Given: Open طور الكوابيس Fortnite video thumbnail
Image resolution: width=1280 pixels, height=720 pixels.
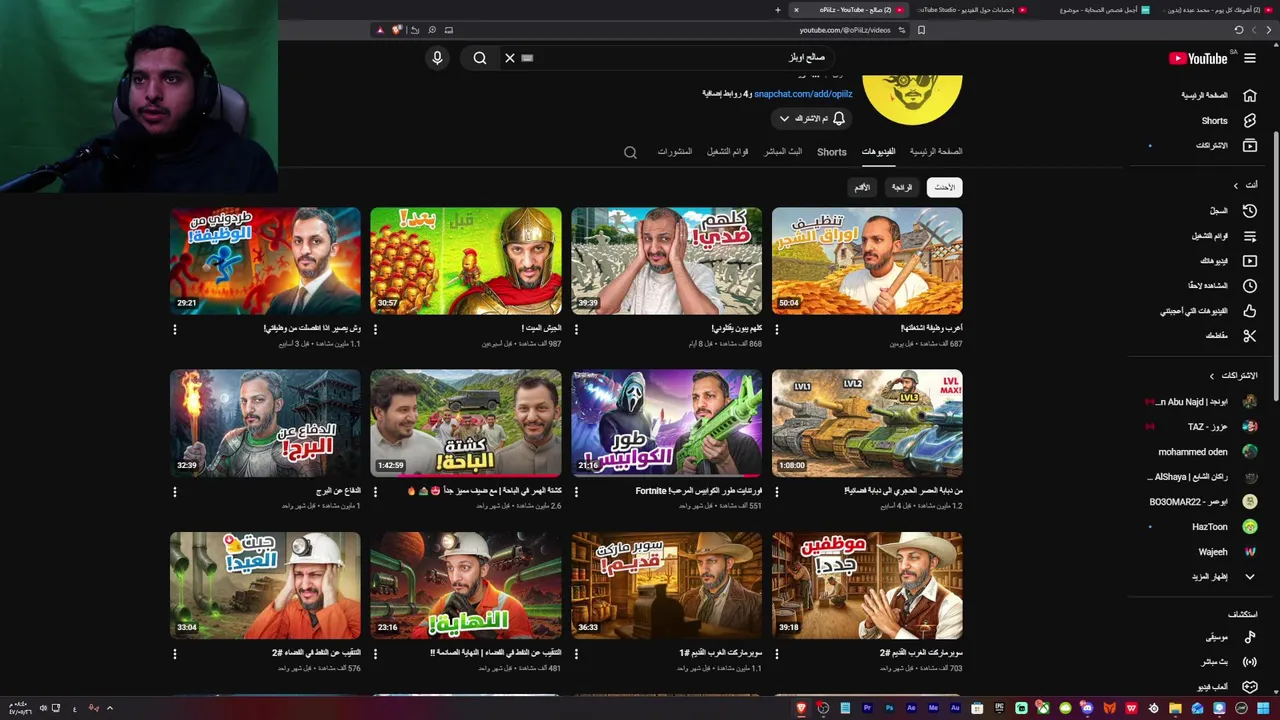Looking at the screenshot, I should pyautogui.click(x=666, y=423).
